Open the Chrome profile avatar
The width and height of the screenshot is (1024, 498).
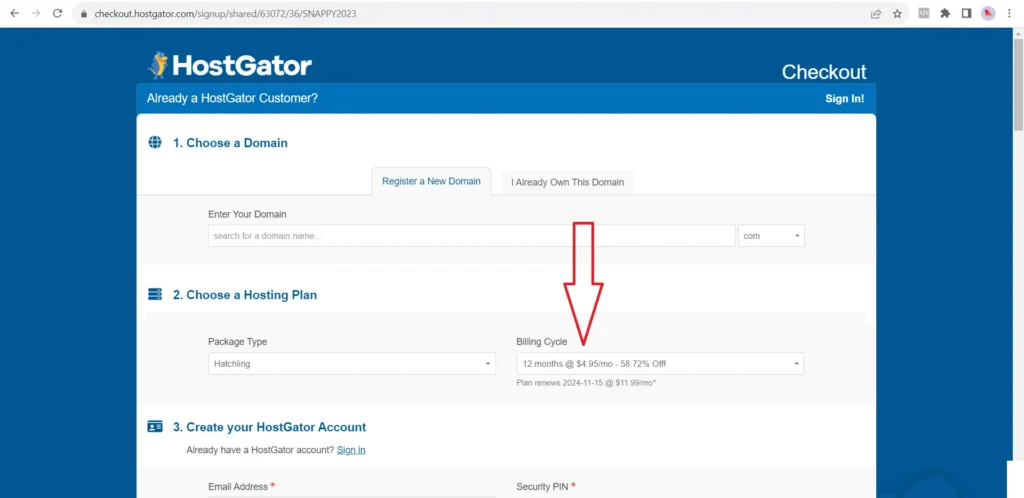click(988, 13)
